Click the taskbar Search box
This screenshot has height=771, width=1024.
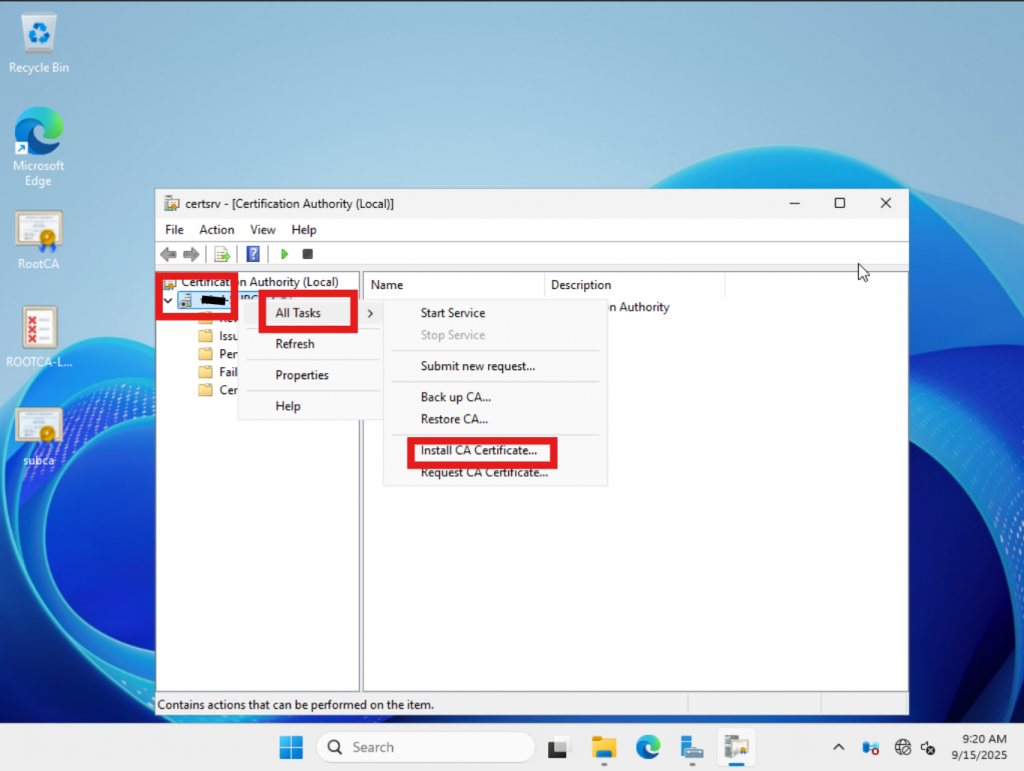pos(426,747)
